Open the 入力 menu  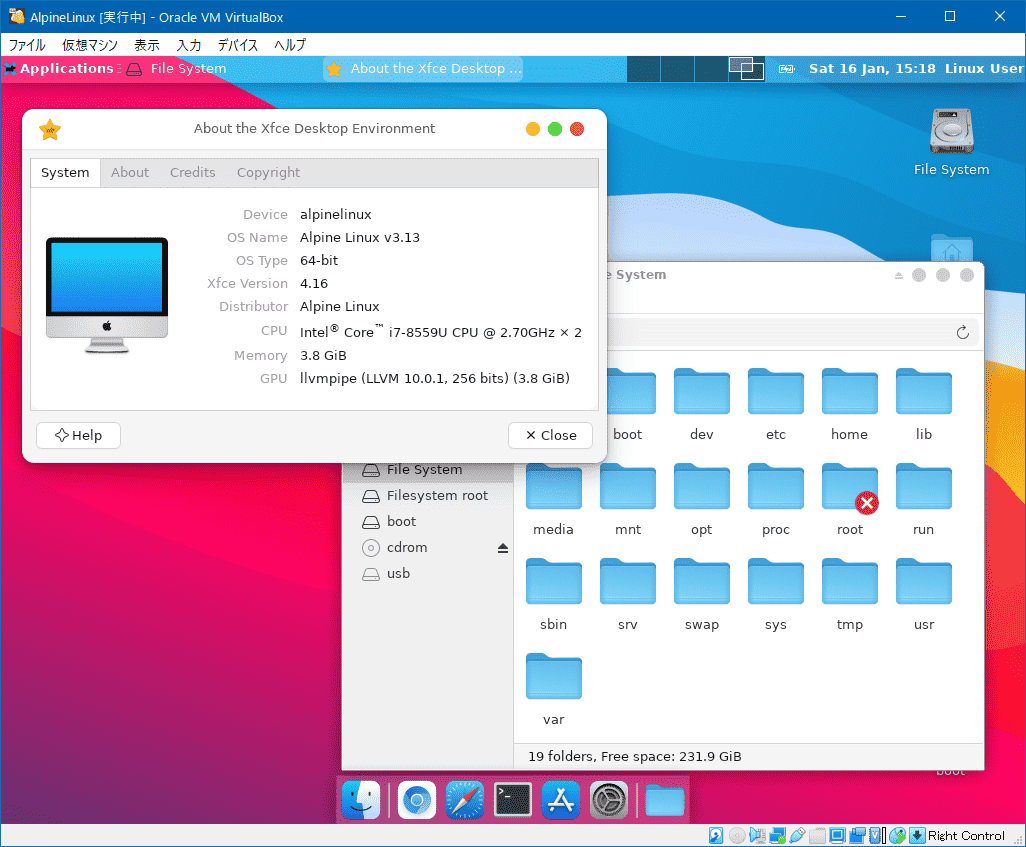(188, 45)
